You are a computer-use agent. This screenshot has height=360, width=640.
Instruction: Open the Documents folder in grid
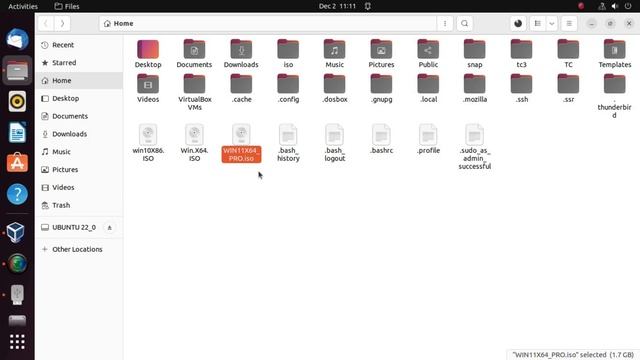(194, 50)
